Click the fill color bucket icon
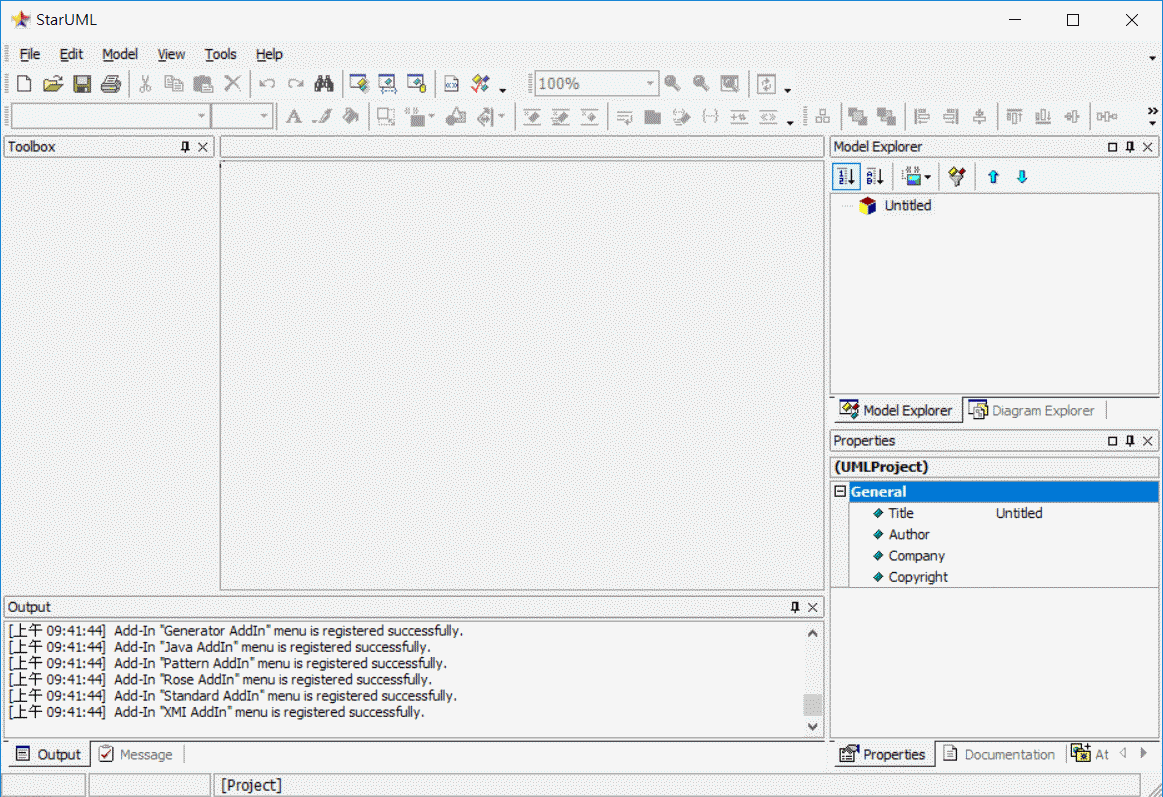The height and width of the screenshot is (797, 1163). 351,116
